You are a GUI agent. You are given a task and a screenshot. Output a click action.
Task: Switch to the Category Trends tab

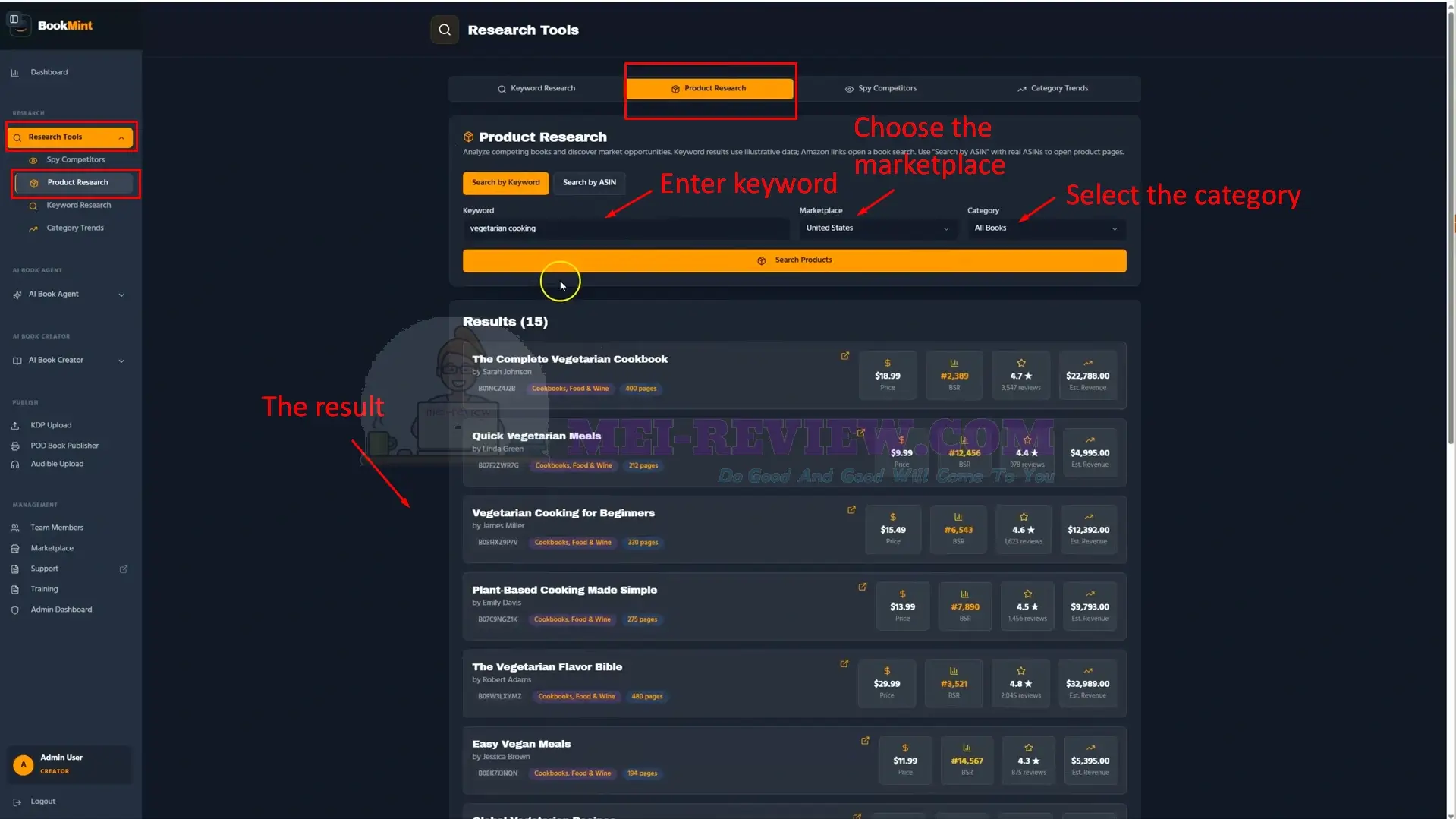coord(1053,89)
